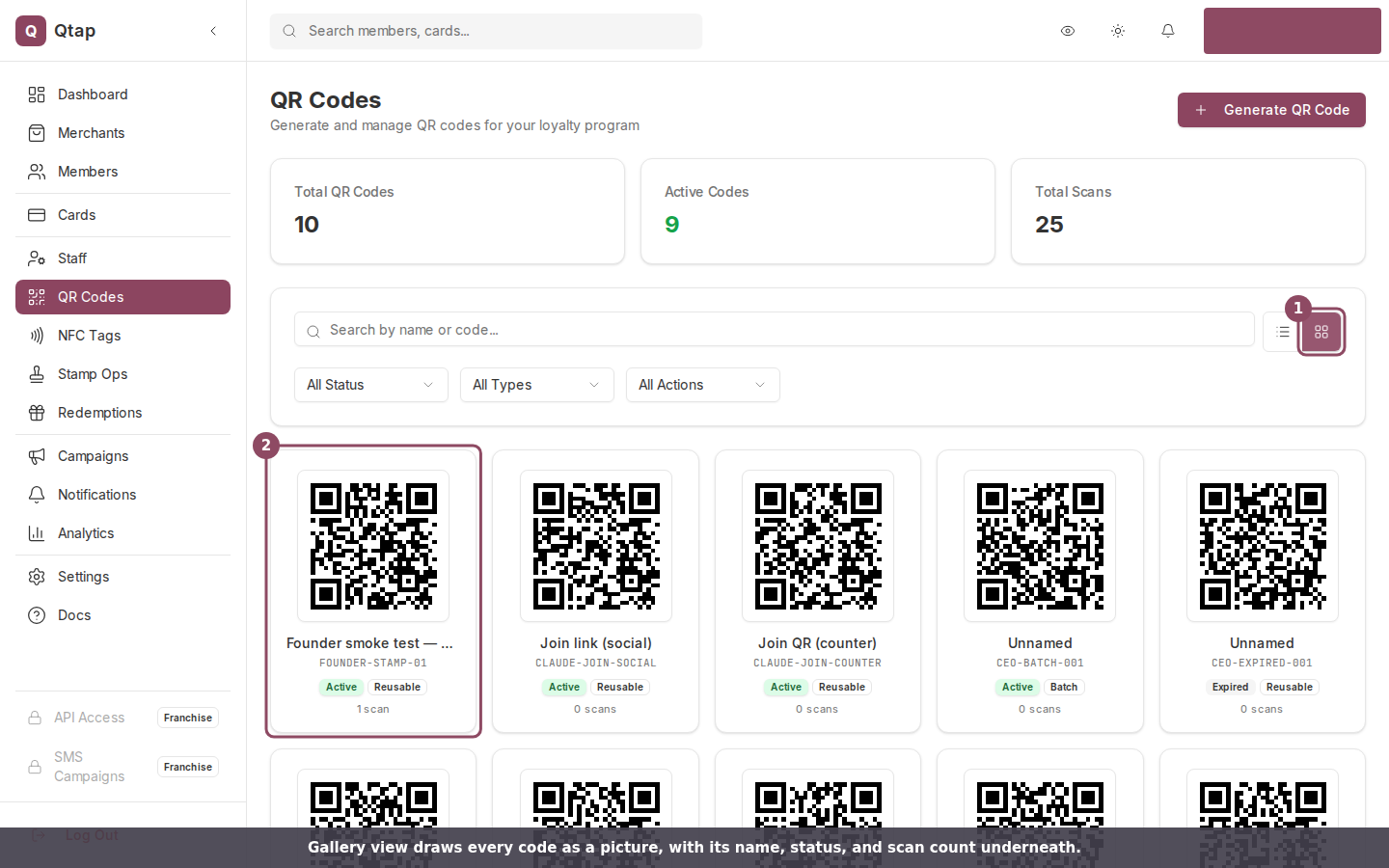Click Generate QR Code button
Screen dimensions: 1389x868
(x=1271, y=110)
